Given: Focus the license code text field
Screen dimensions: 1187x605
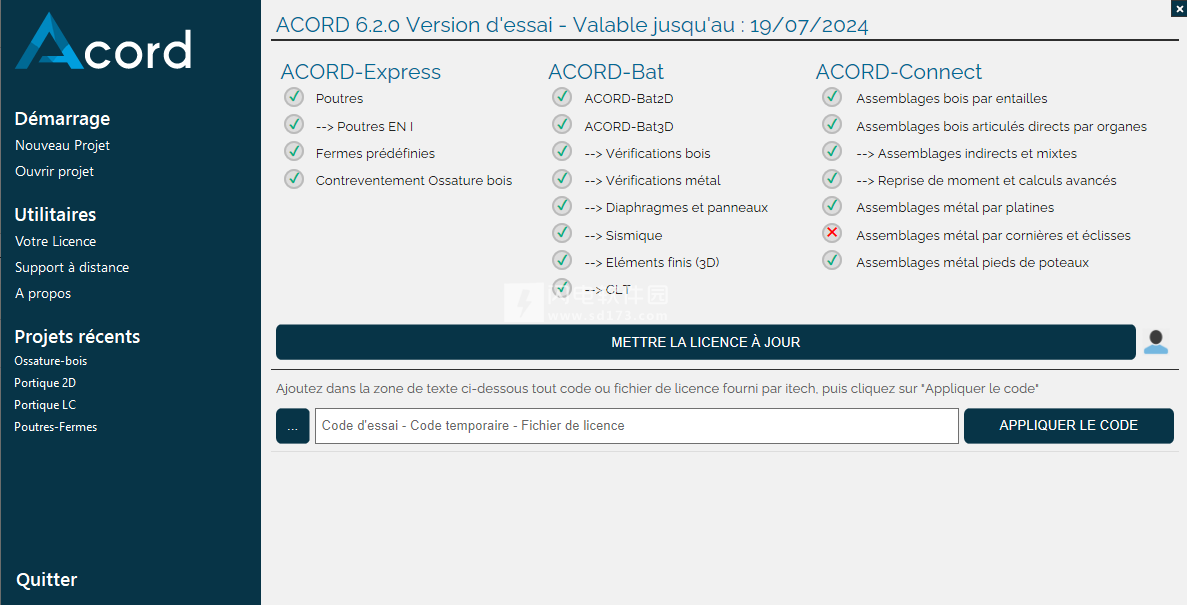Looking at the screenshot, I should [637, 426].
